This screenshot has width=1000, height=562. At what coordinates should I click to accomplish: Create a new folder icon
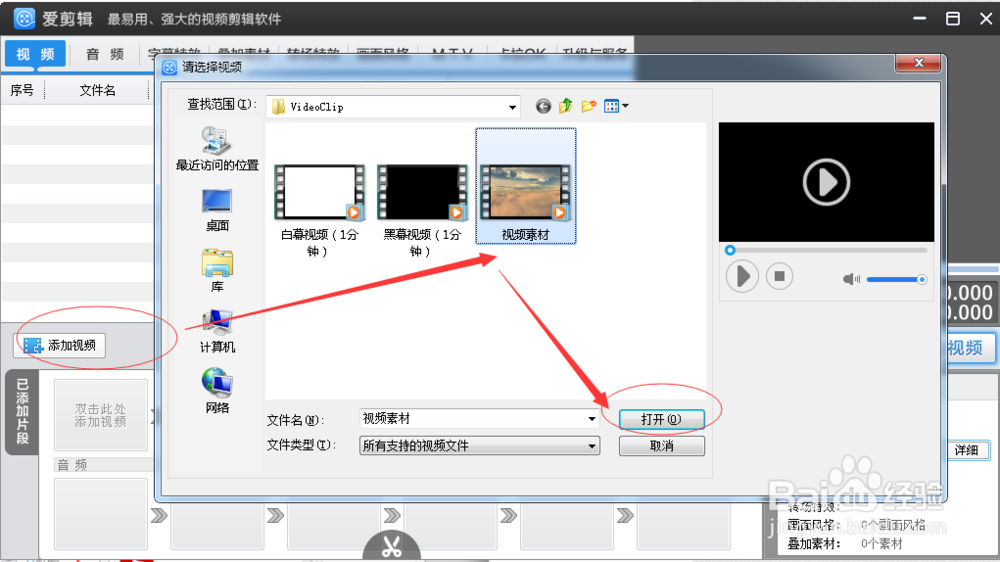[x=588, y=106]
